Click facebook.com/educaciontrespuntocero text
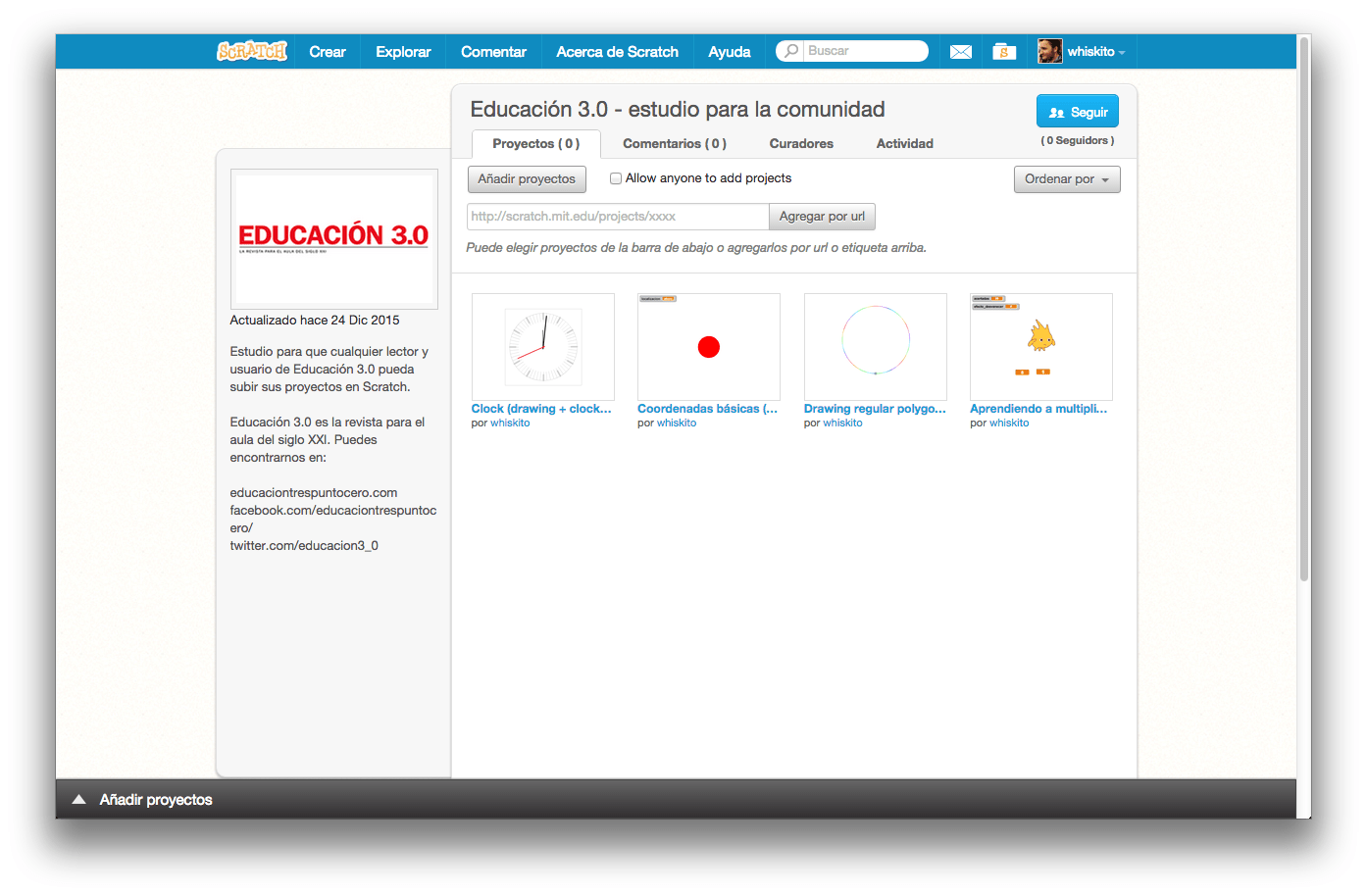This screenshot has width=1367, height=896. [333, 520]
